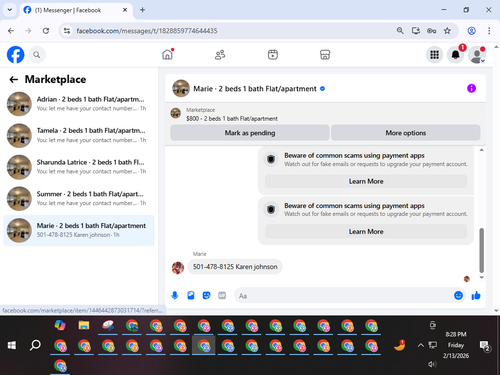Go back from Marketplace chats list
Image resolution: width=500 pixels, height=375 pixels.
(x=14, y=79)
